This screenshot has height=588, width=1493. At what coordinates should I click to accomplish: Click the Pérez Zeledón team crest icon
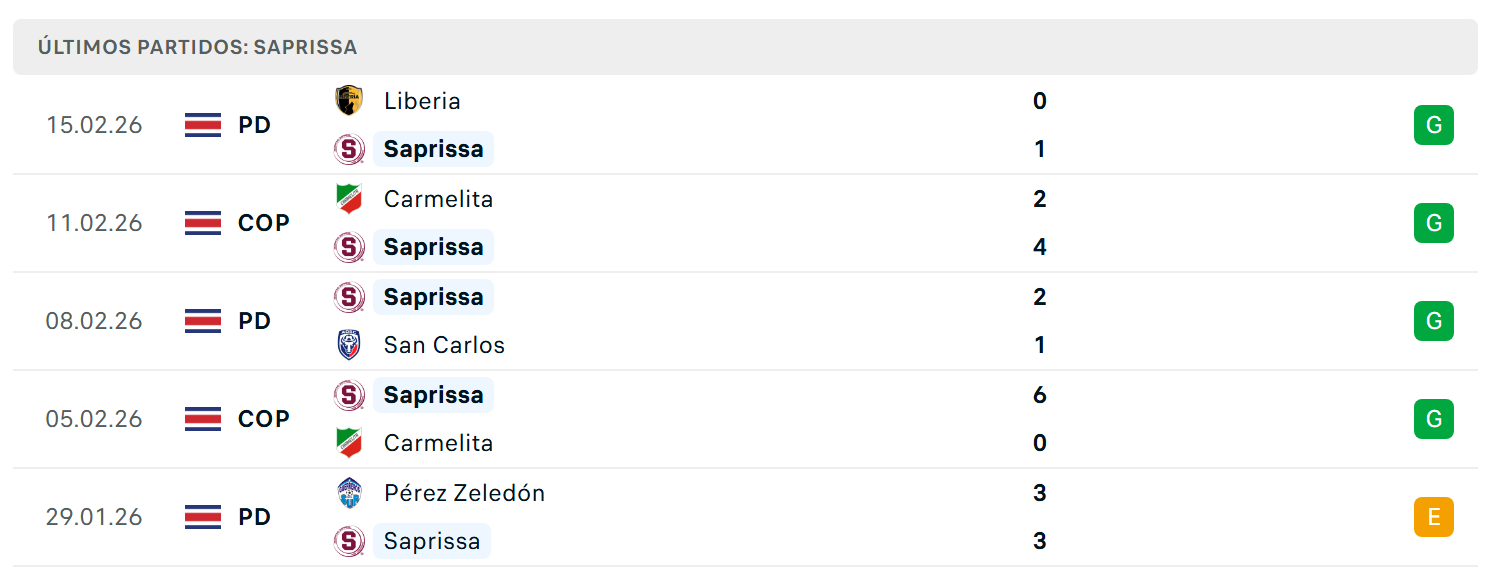(348, 493)
